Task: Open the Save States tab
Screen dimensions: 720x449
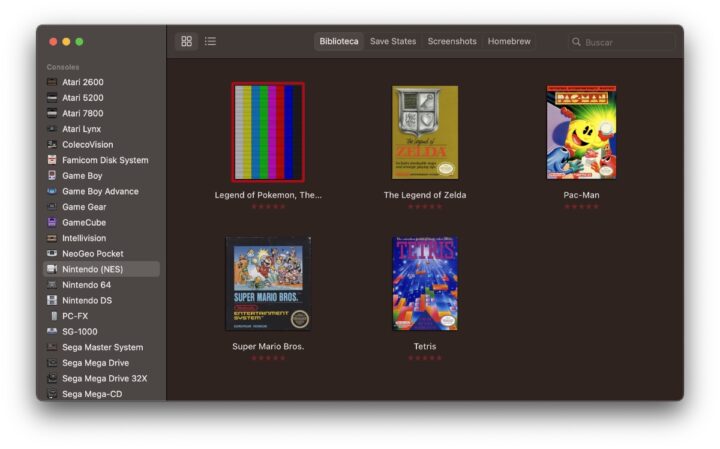Action: click(393, 41)
